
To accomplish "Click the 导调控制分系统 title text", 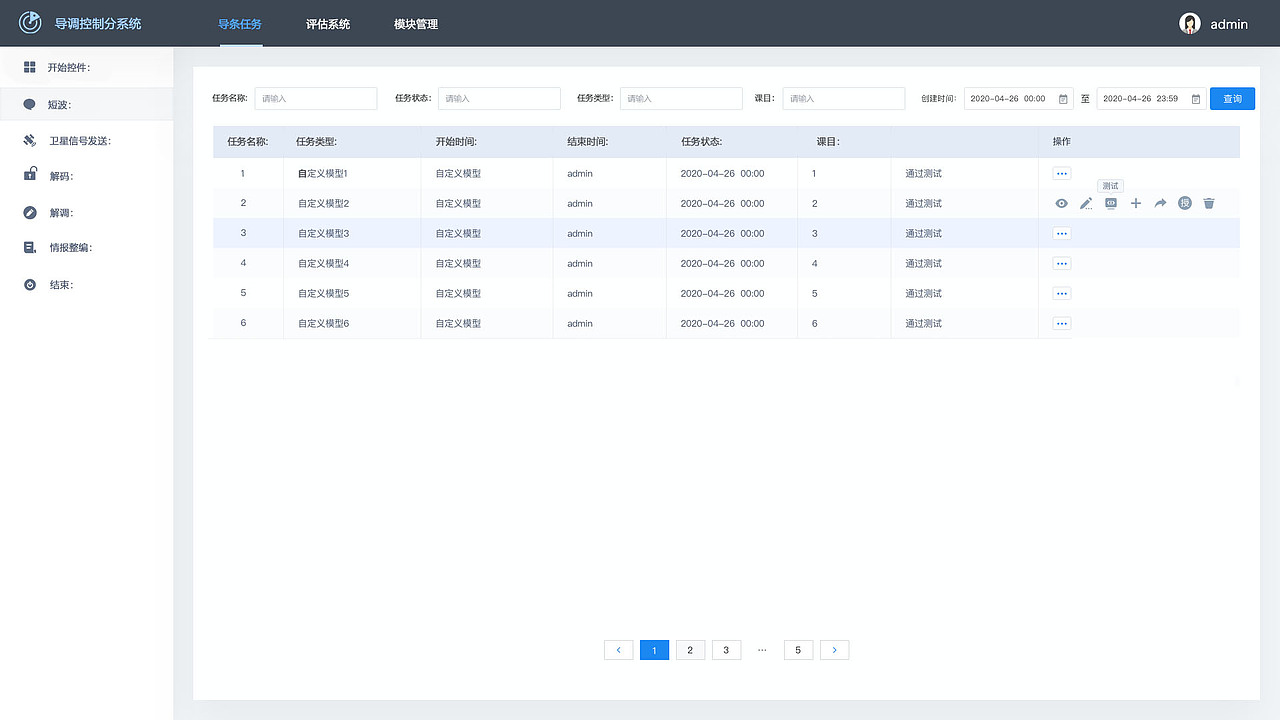I will pos(98,24).
